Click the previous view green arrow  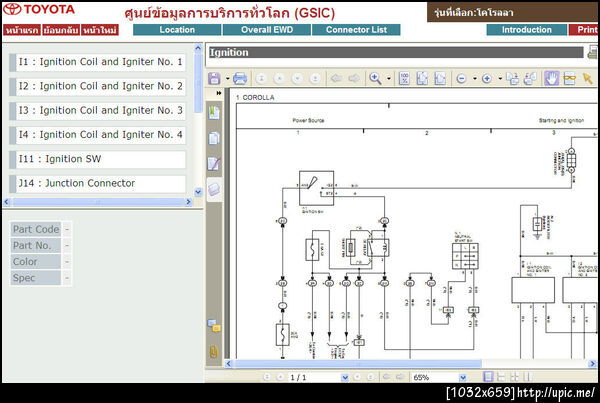336,78
